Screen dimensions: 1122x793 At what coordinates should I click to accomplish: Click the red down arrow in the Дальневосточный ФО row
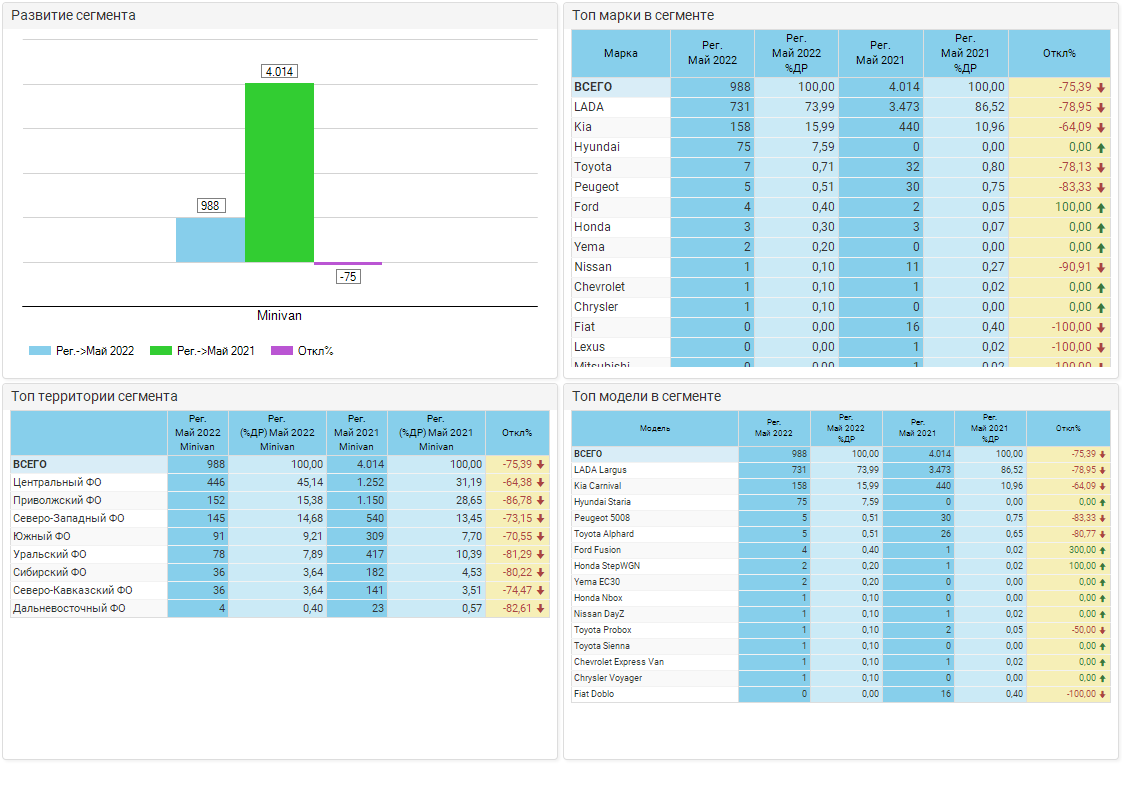(x=541, y=608)
